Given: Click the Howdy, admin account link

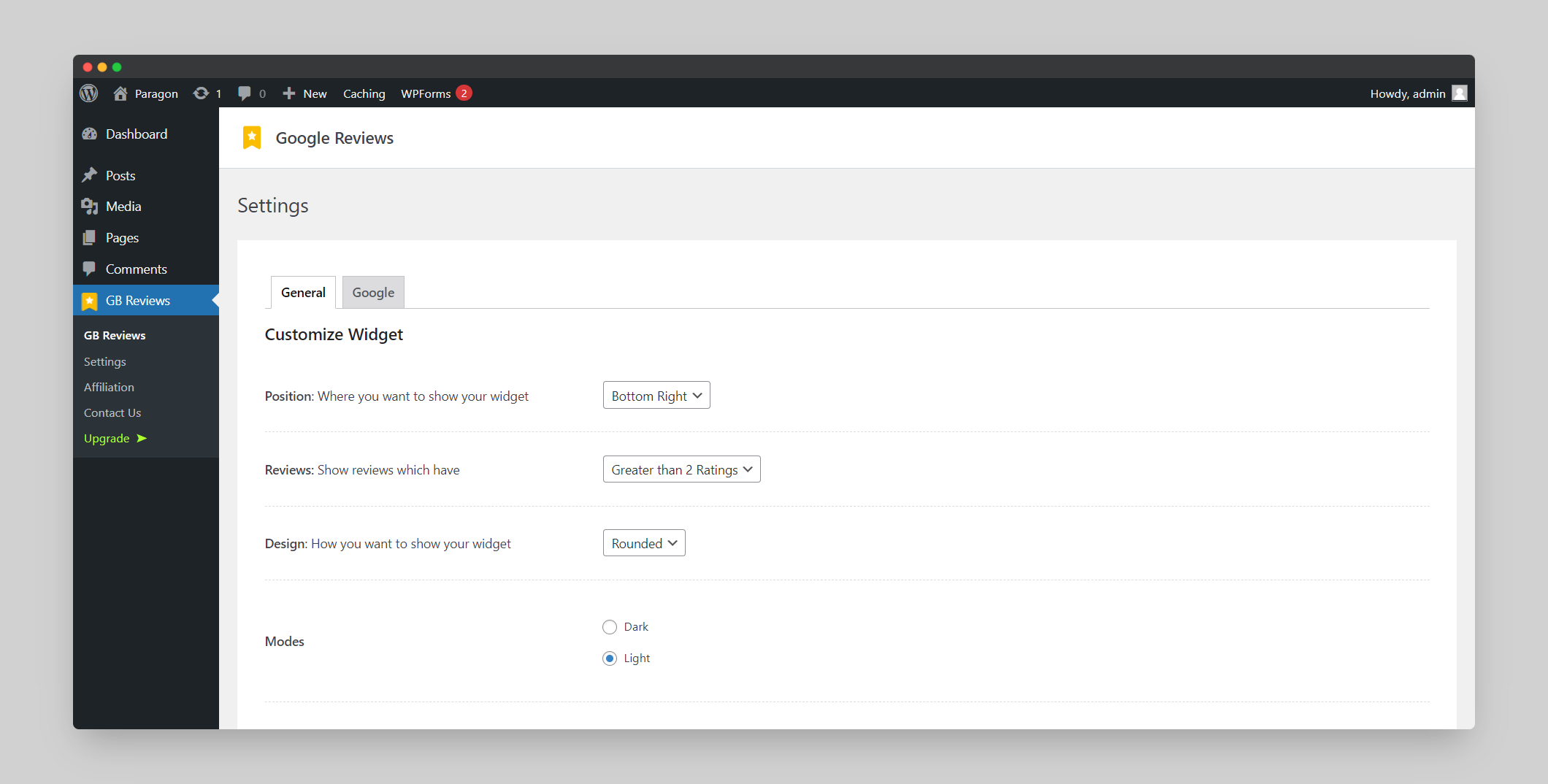Looking at the screenshot, I should pos(1408,93).
